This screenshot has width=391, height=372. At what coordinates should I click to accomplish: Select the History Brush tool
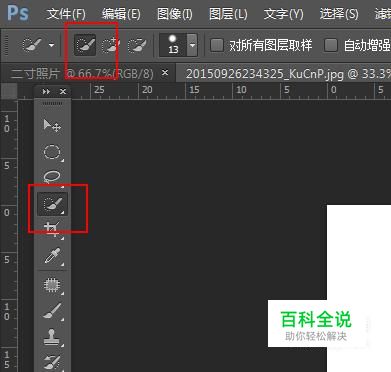tap(52, 362)
